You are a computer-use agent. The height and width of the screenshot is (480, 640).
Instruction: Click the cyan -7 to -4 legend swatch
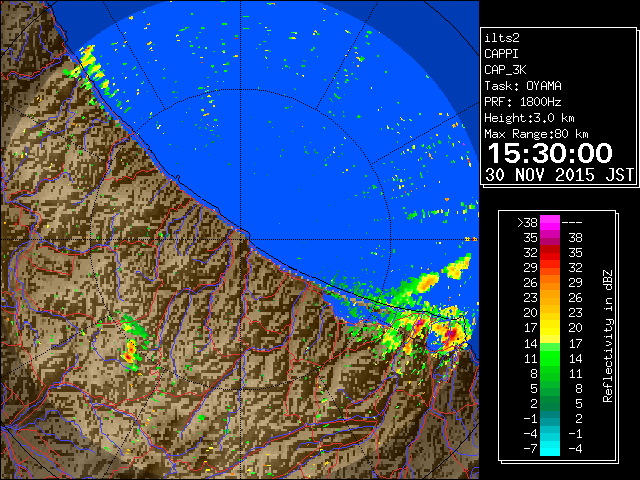(550, 448)
